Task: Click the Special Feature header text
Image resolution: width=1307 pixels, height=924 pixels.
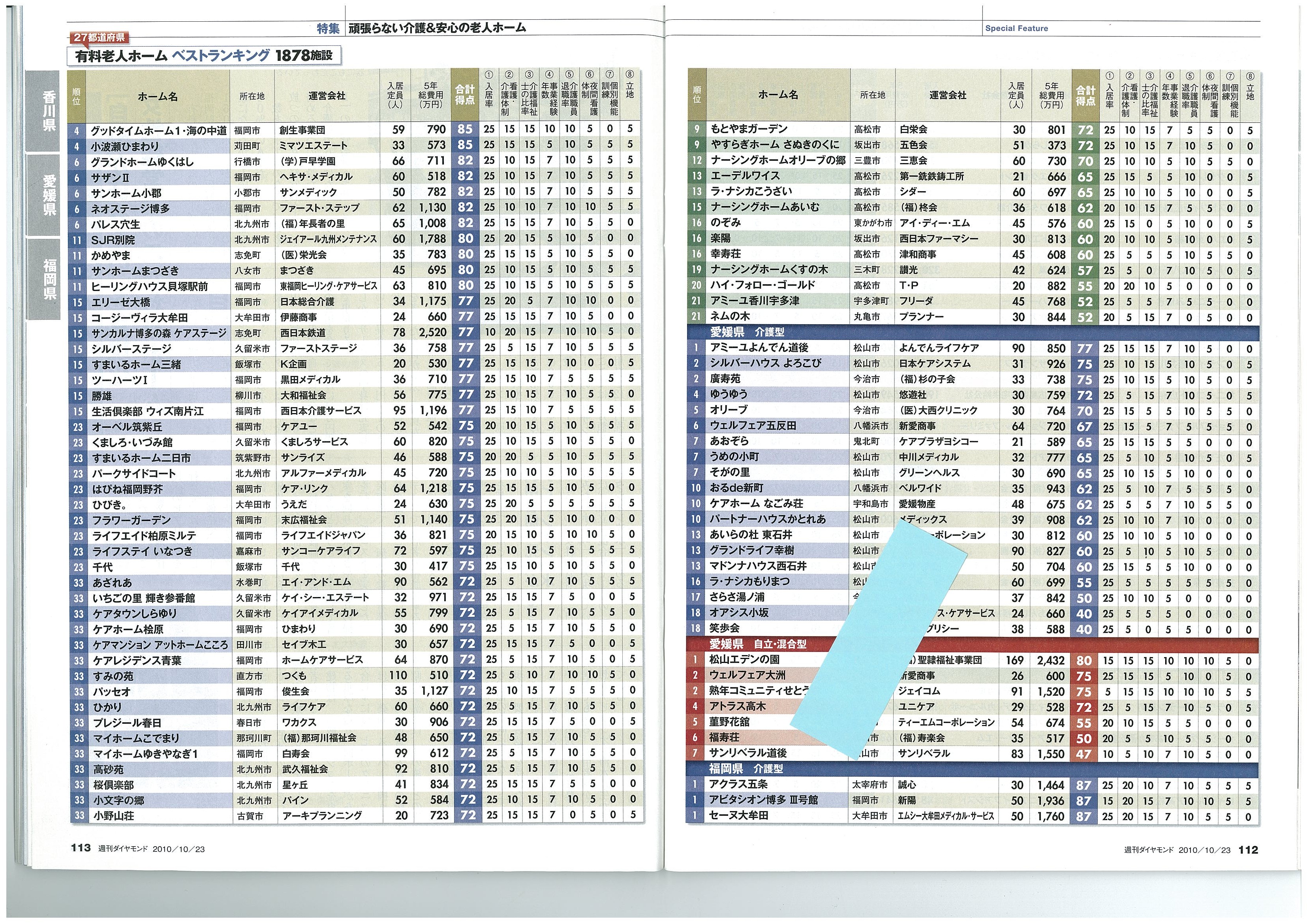Action: (1016, 28)
